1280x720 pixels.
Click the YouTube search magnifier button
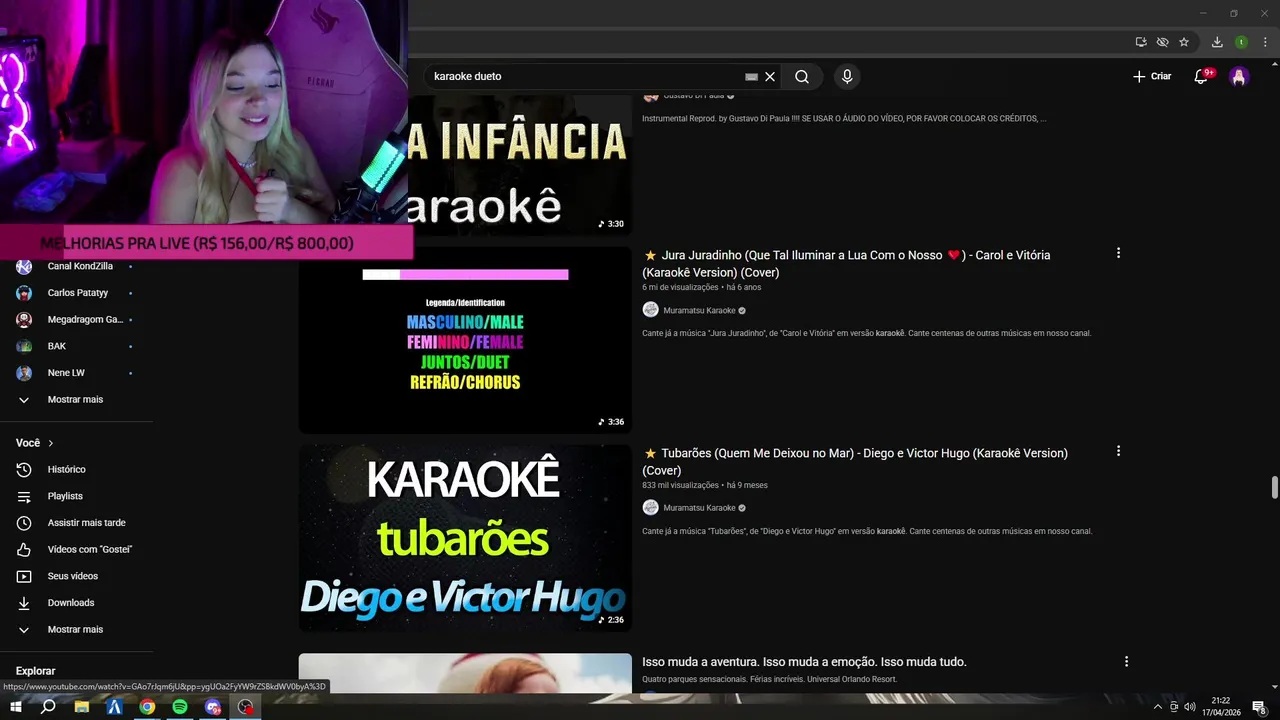(x=802, y=76)
